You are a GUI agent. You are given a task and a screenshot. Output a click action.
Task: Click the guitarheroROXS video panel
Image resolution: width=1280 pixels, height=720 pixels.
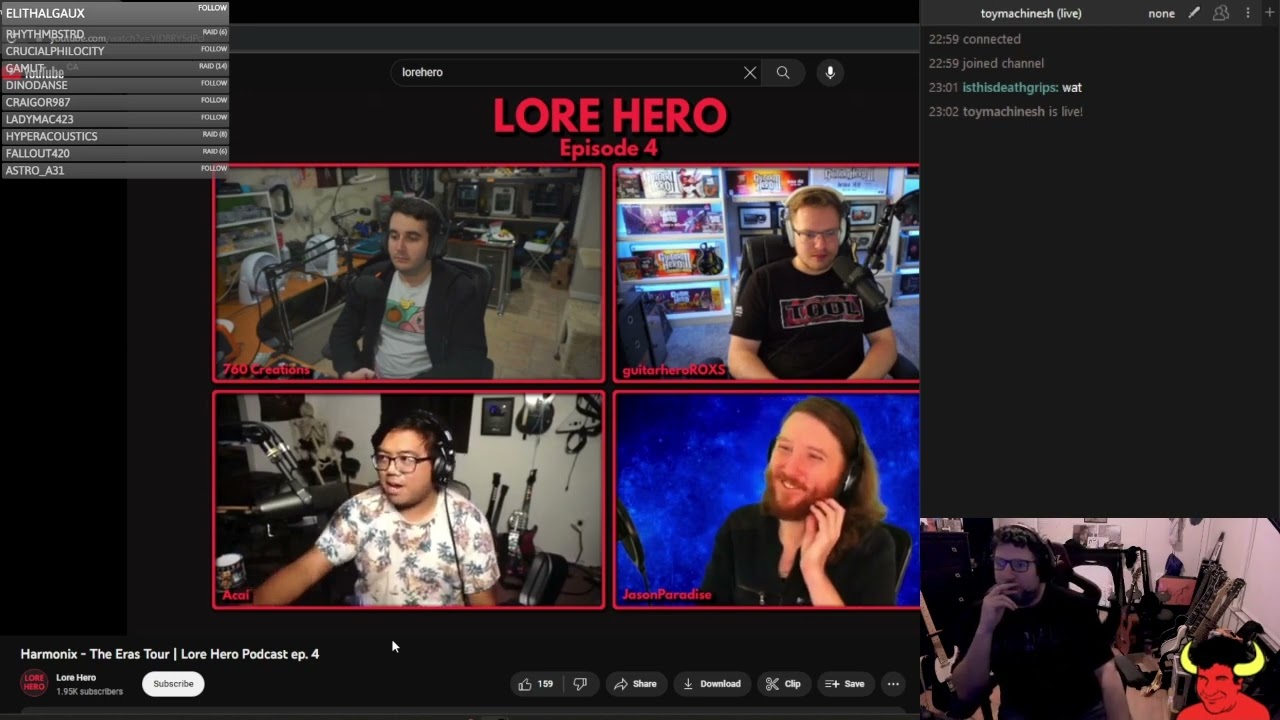point(767,273)
